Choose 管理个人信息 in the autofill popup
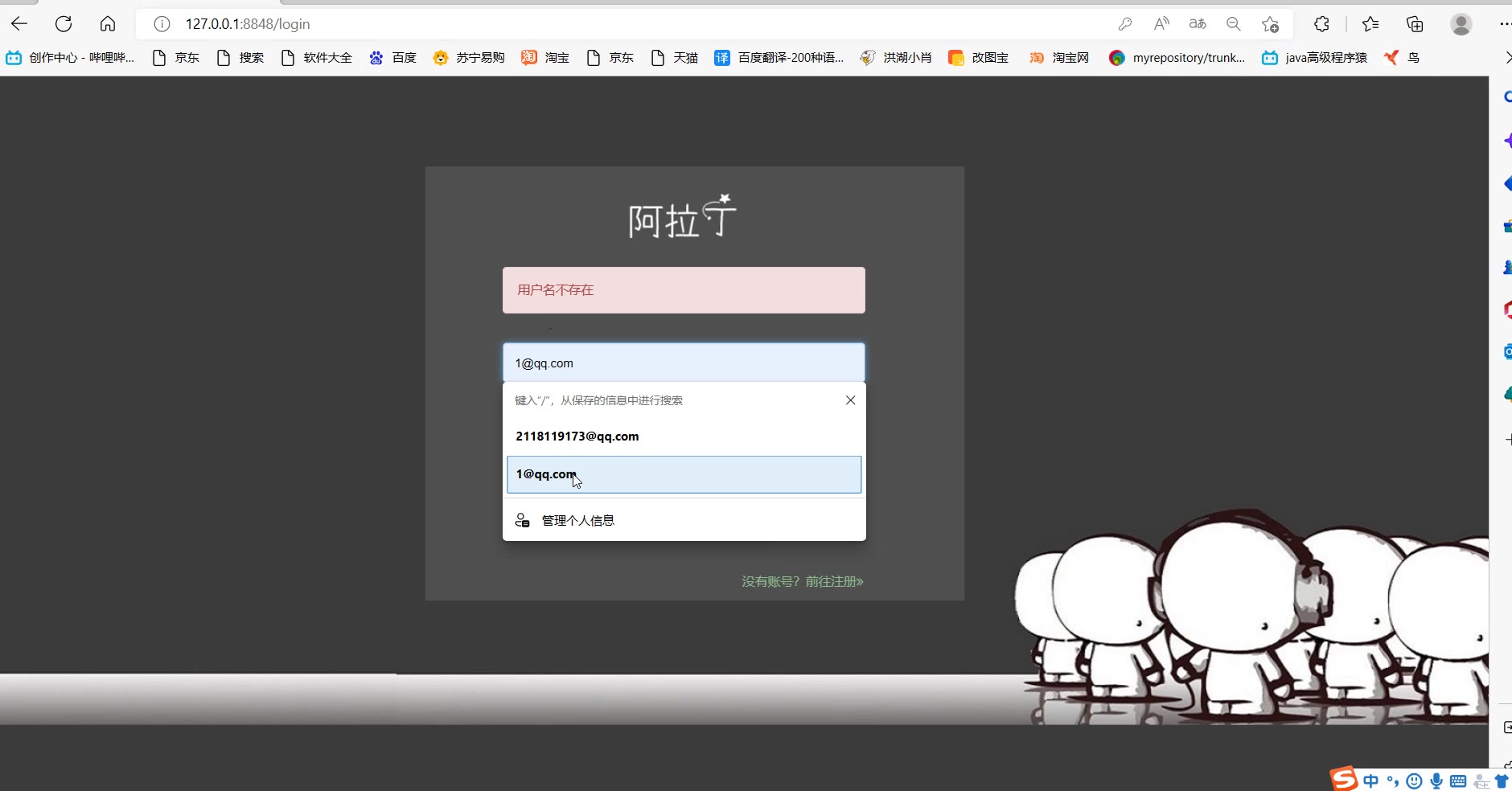 pyautogui.click(x=684, y=520)
